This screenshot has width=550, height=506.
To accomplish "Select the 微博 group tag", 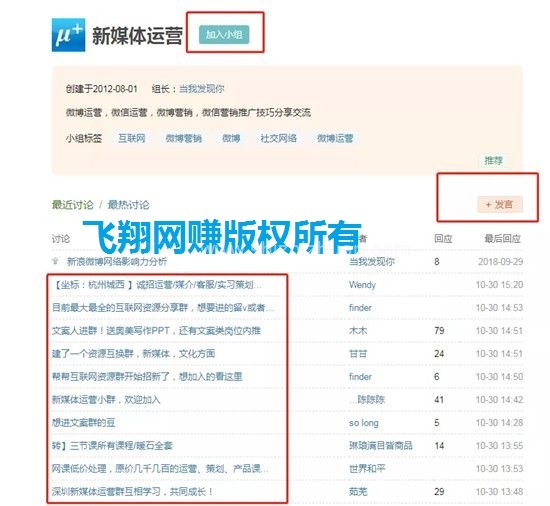I will tap(231, 138).
